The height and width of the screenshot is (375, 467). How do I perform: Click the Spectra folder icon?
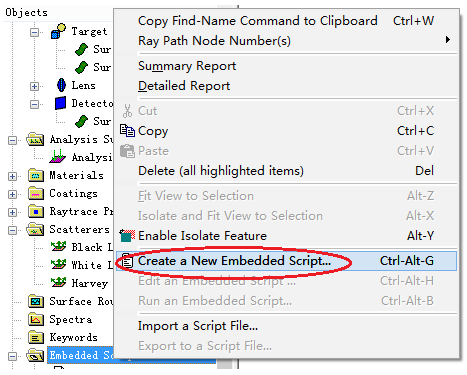(x=36, y=319)
